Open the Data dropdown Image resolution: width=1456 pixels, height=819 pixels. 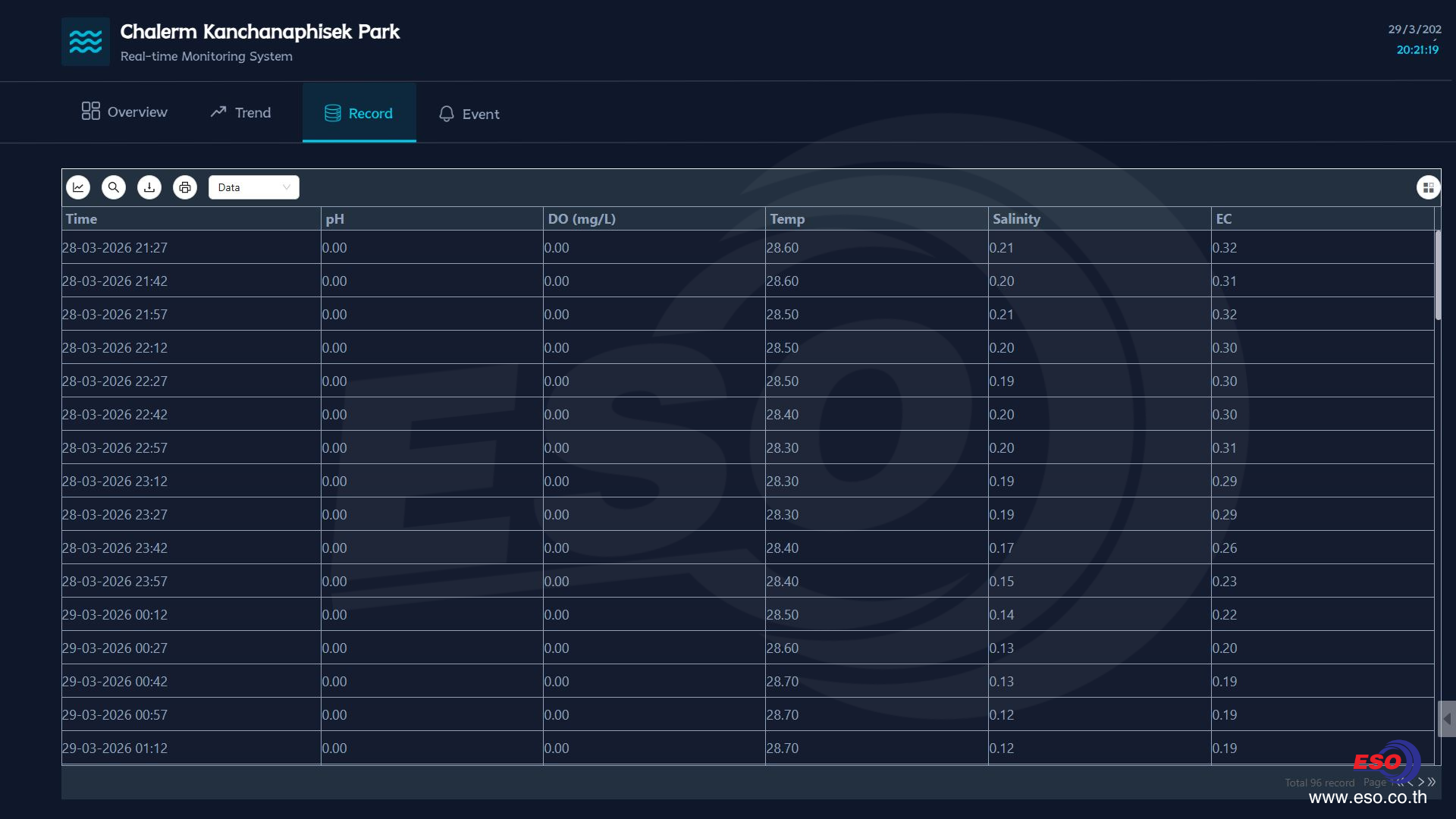[253, 187]
